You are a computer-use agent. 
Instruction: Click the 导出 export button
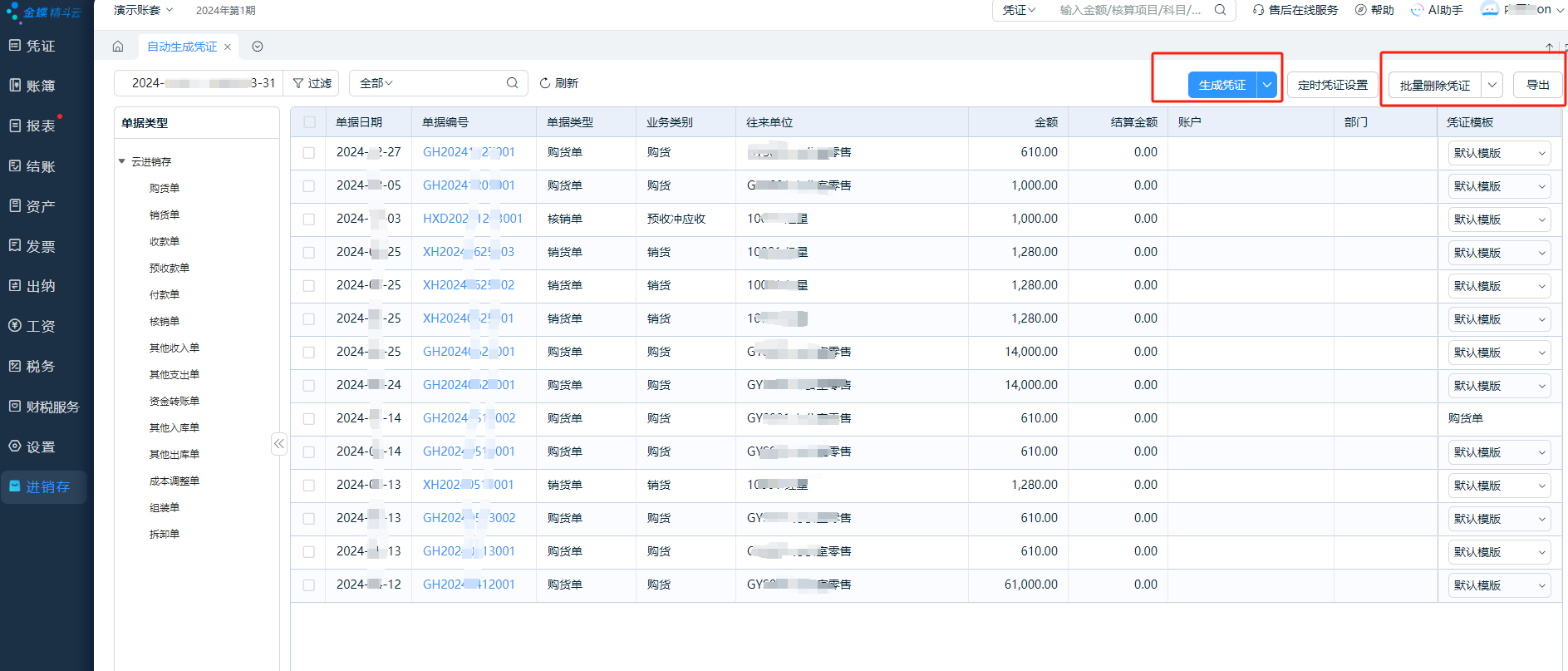(1537, 85)
